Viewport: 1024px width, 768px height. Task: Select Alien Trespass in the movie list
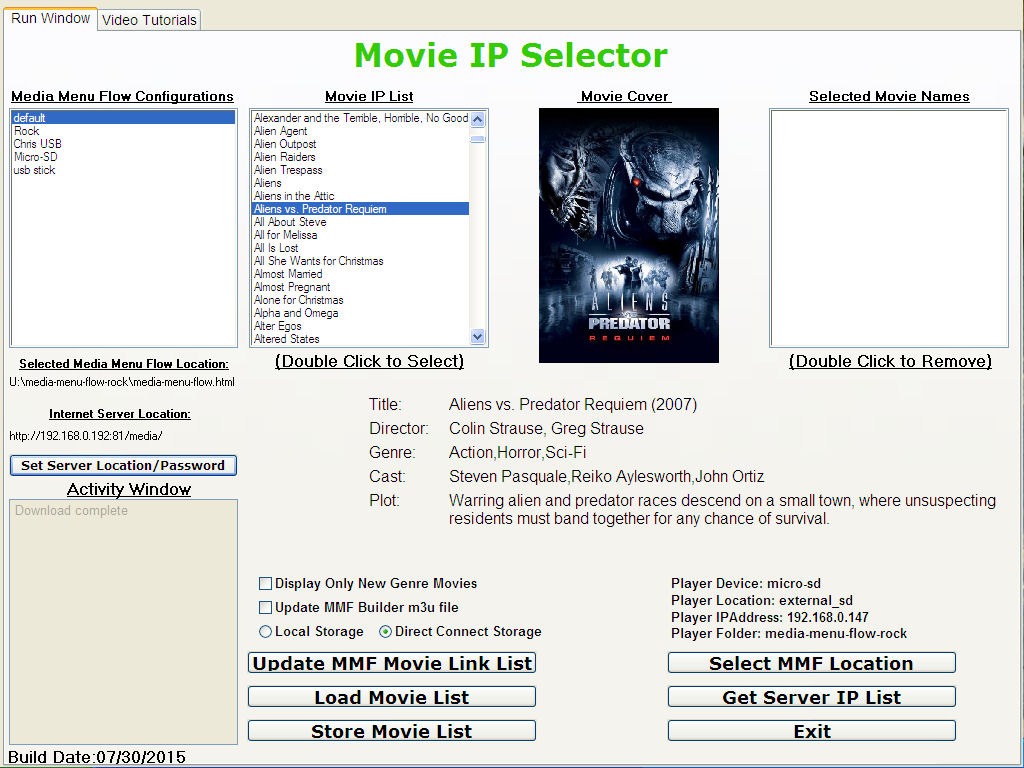360,170
